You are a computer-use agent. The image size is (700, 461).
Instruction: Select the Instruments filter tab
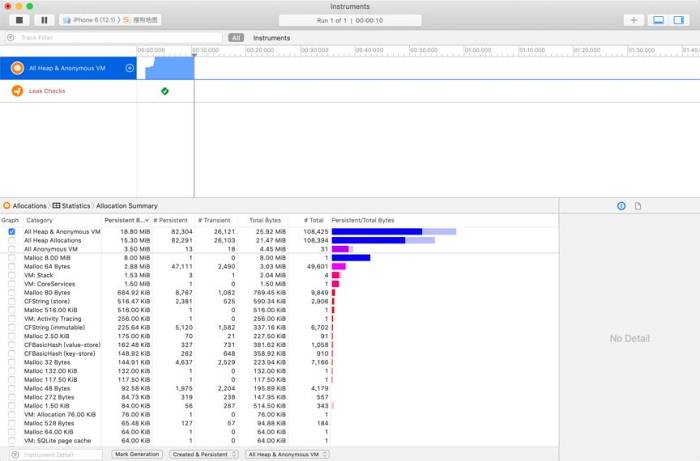coord(271,38)
